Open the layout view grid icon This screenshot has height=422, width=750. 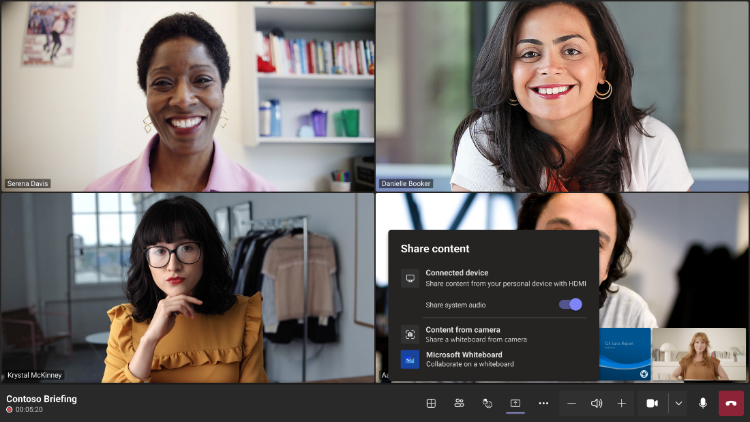pyautogui.click(x=431, y=403)
